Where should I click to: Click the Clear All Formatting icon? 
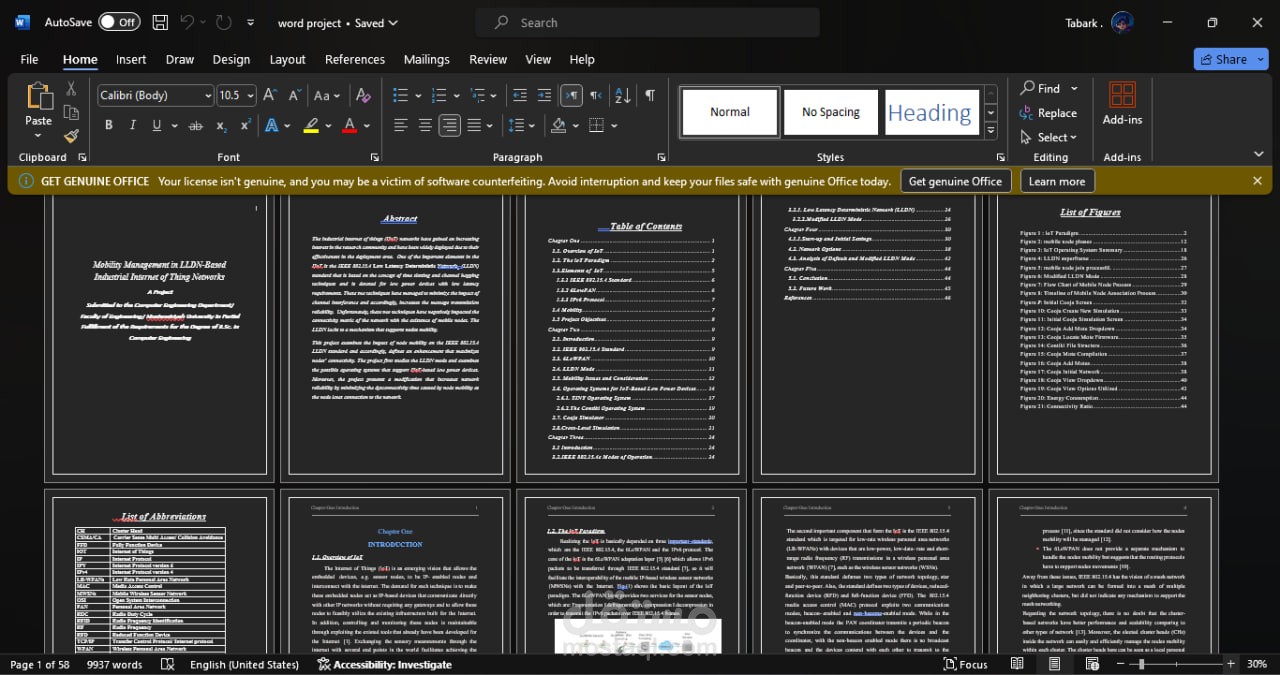coord(363,95)
